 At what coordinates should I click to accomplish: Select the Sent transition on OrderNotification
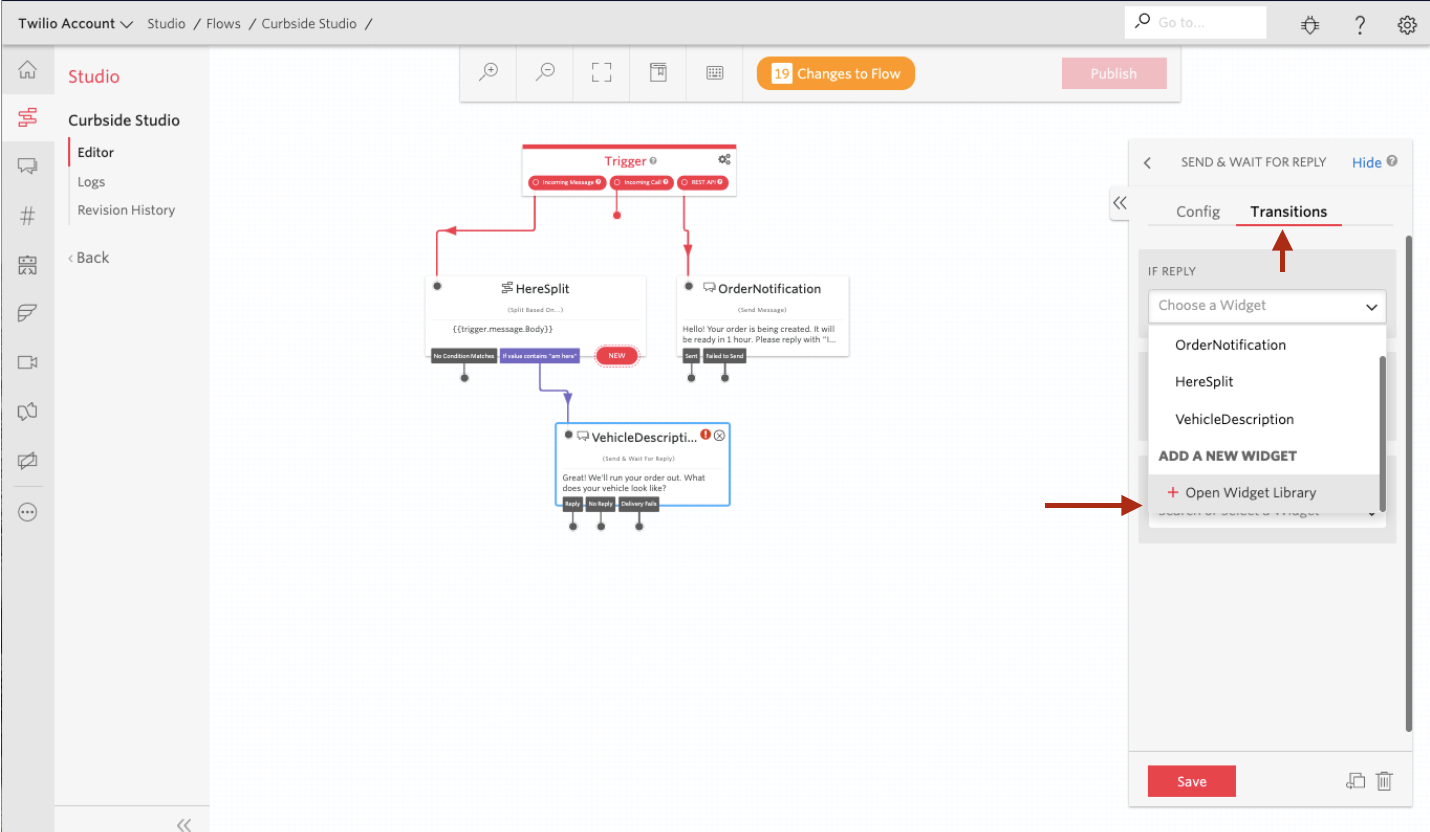click(691, 355)
